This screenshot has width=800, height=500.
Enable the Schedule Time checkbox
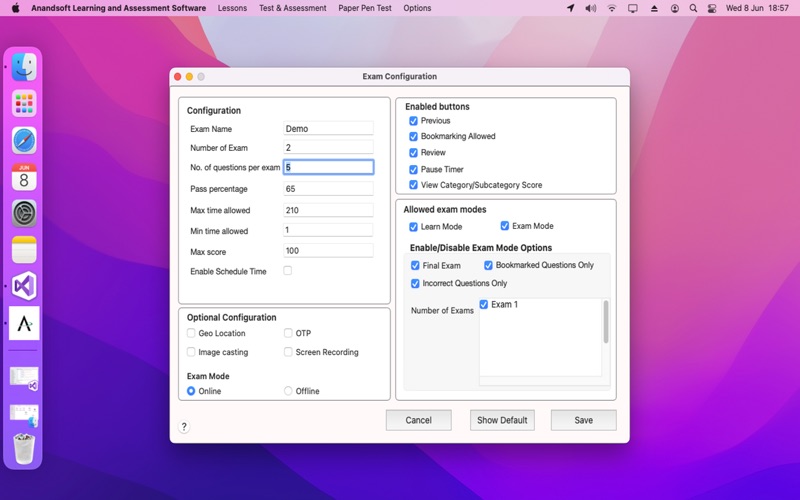pyautogui.click(x=288, y=271)
